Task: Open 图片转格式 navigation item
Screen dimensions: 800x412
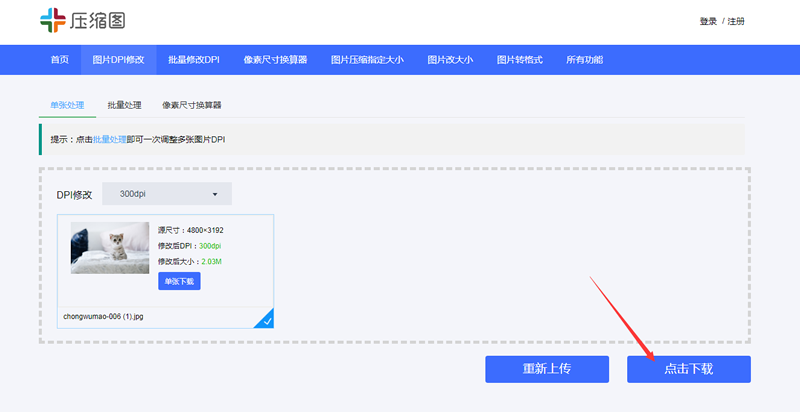Action: point(519,60)
